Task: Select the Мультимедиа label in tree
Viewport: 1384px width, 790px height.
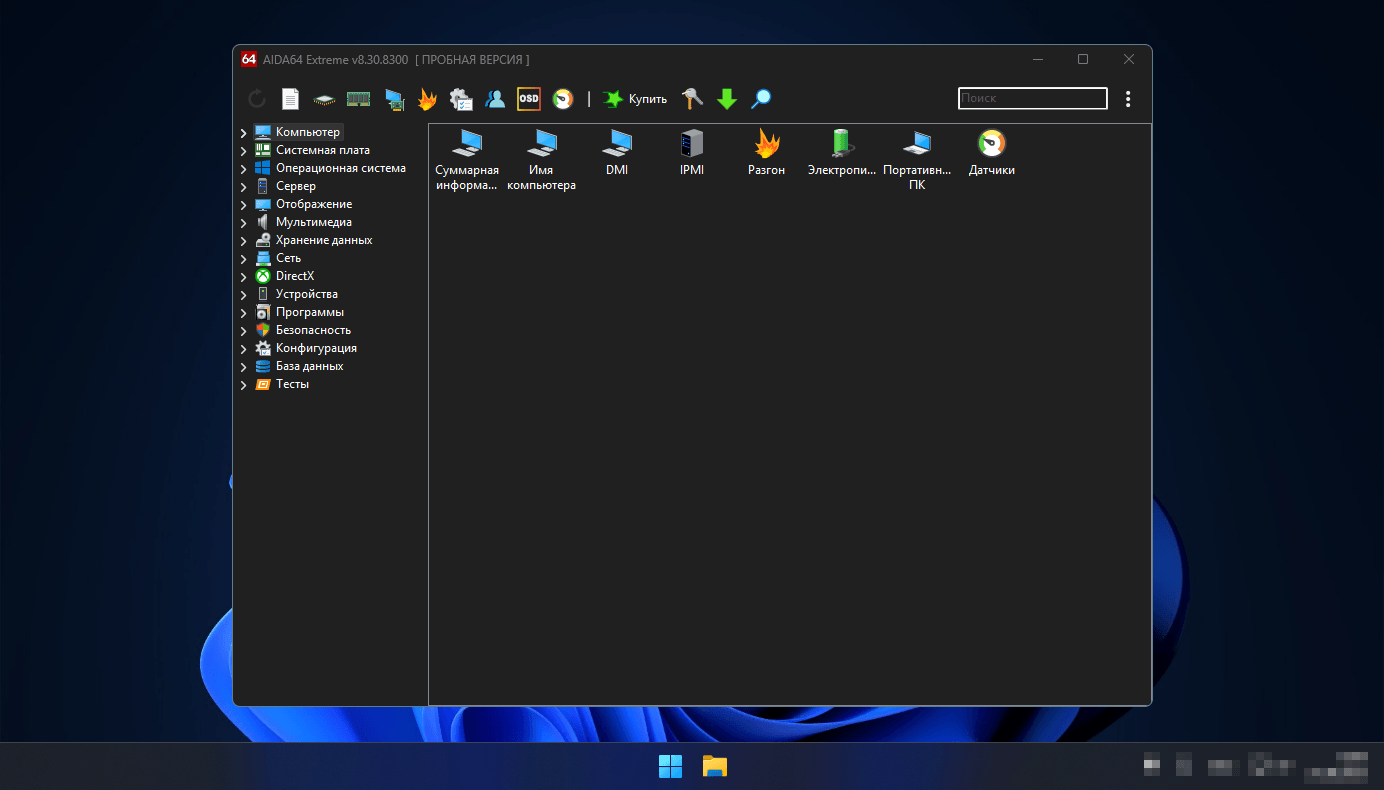Action: [314, 222]
